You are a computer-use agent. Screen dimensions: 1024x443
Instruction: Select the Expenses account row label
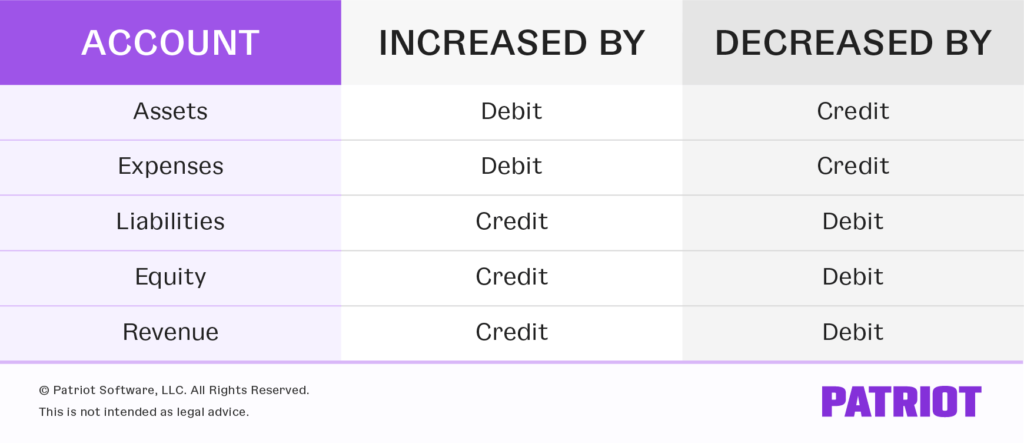tap(170, 166)
